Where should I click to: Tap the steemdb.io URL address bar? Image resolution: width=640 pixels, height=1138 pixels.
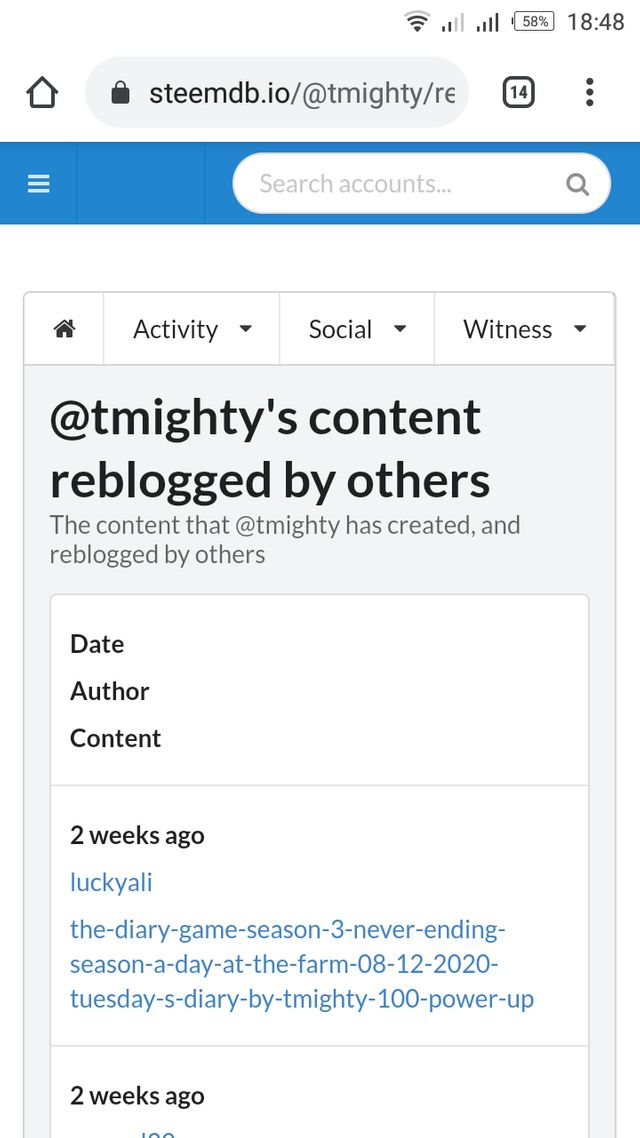pos(300,94)
